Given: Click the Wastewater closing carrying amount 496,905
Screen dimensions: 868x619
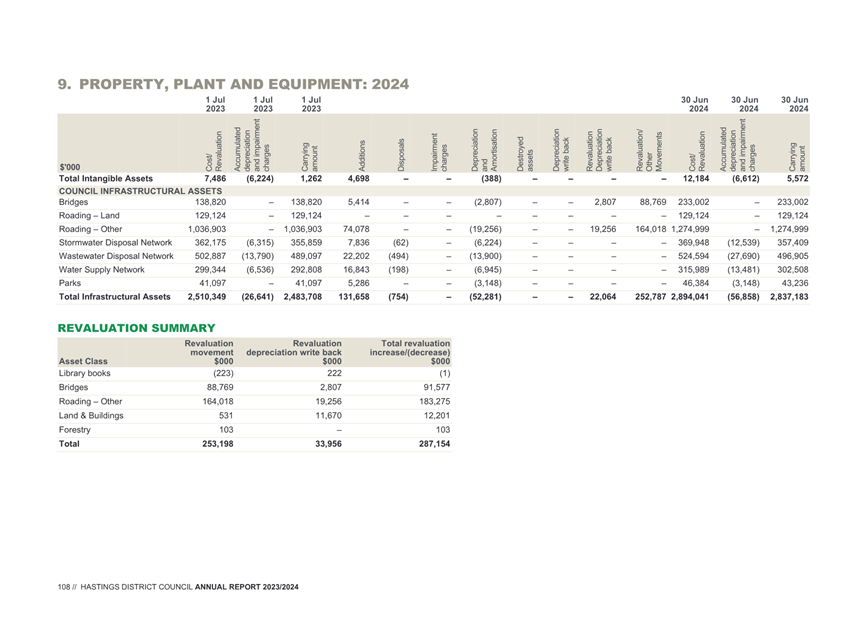Looking at the screenshot, I should [793, 256].
